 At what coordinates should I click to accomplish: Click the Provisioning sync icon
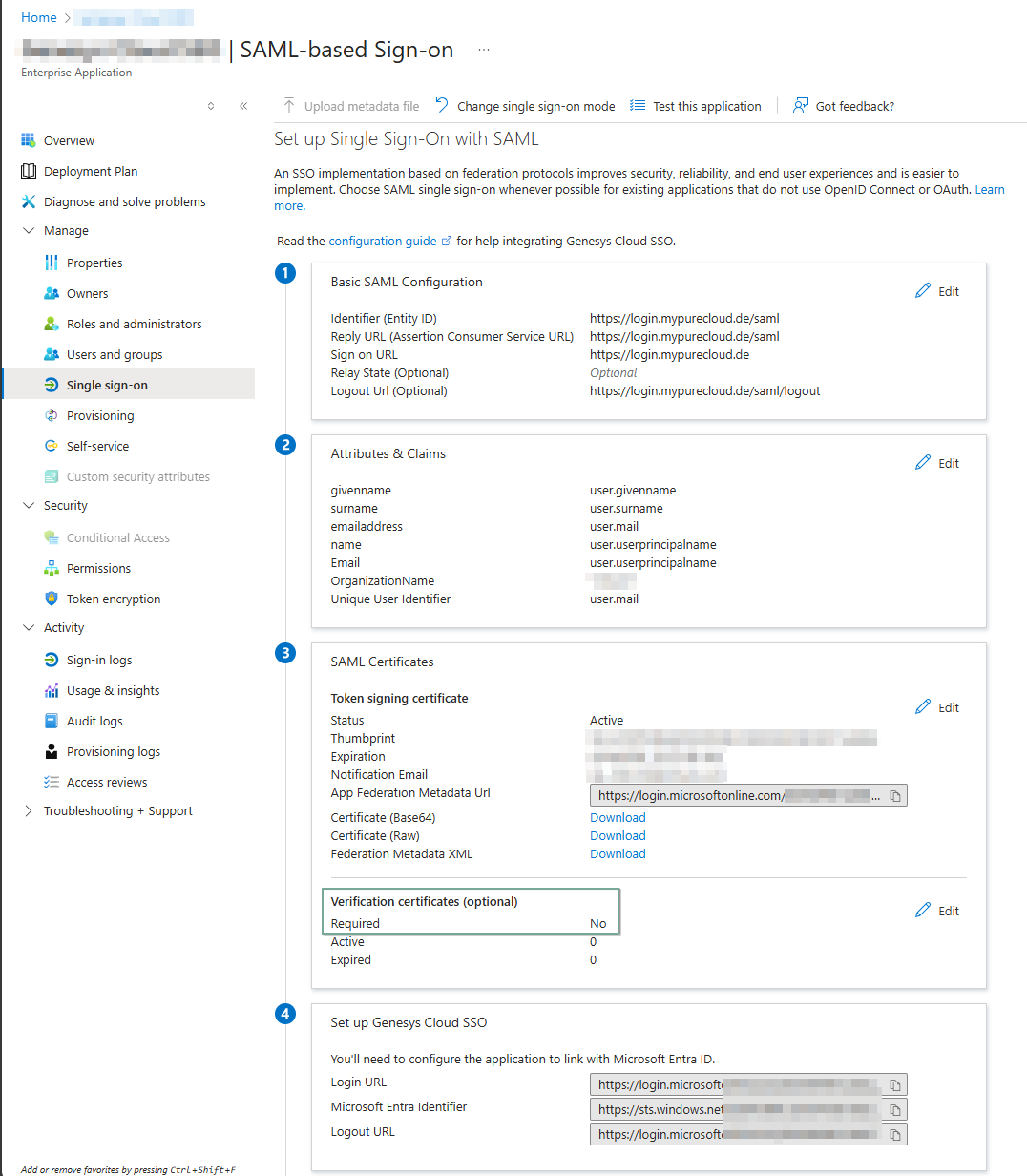click(x=52, y=415)
